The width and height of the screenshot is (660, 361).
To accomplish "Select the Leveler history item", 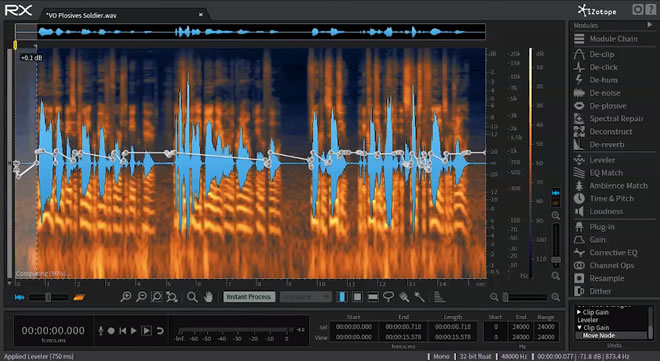I will pyautogui.click(x=588, y=320).
